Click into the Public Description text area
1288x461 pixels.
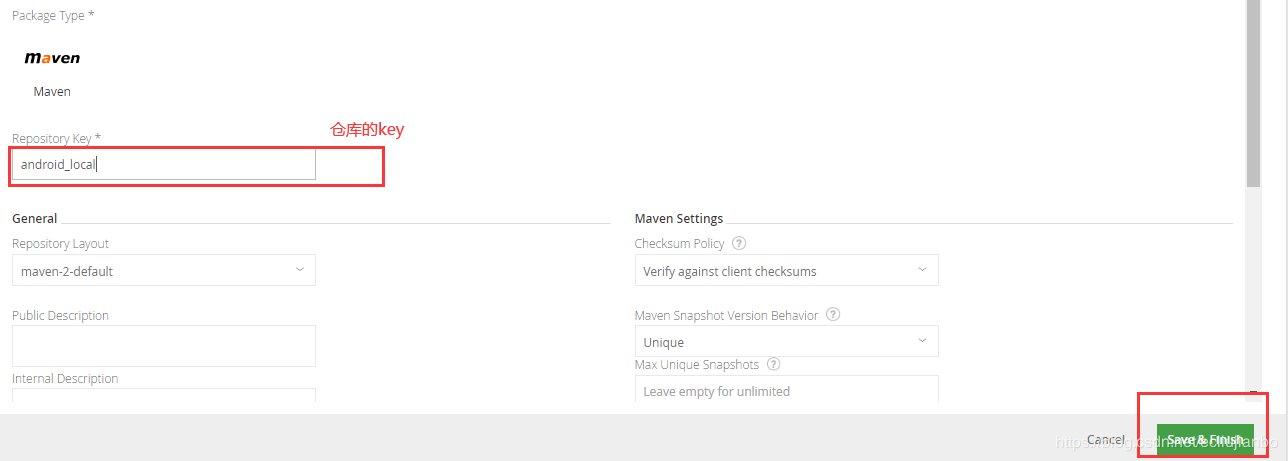click(163, 345)
